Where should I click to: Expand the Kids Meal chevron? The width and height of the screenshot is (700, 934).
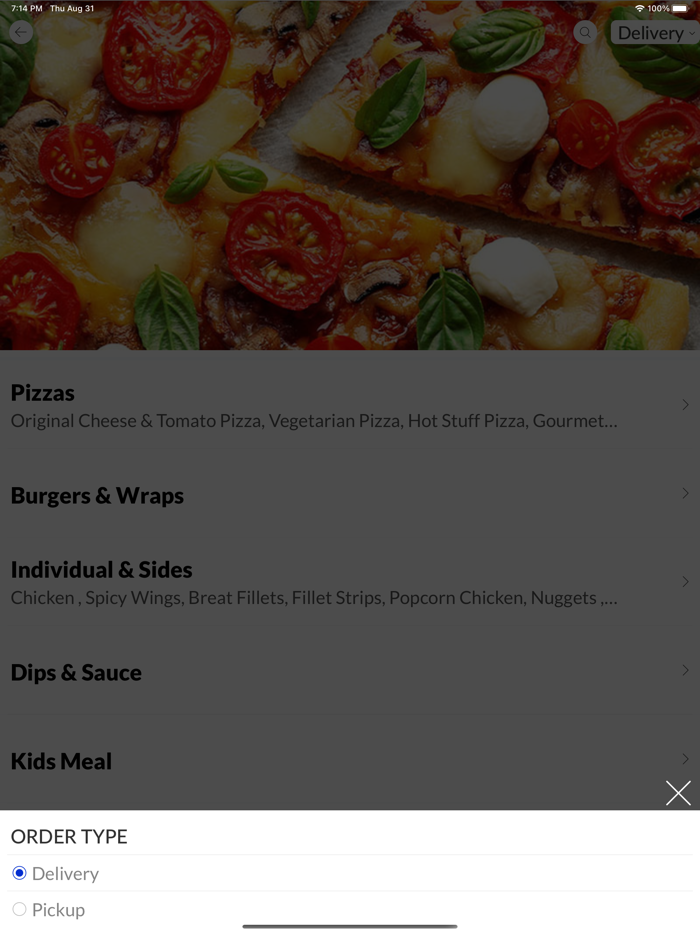point(685,760)
